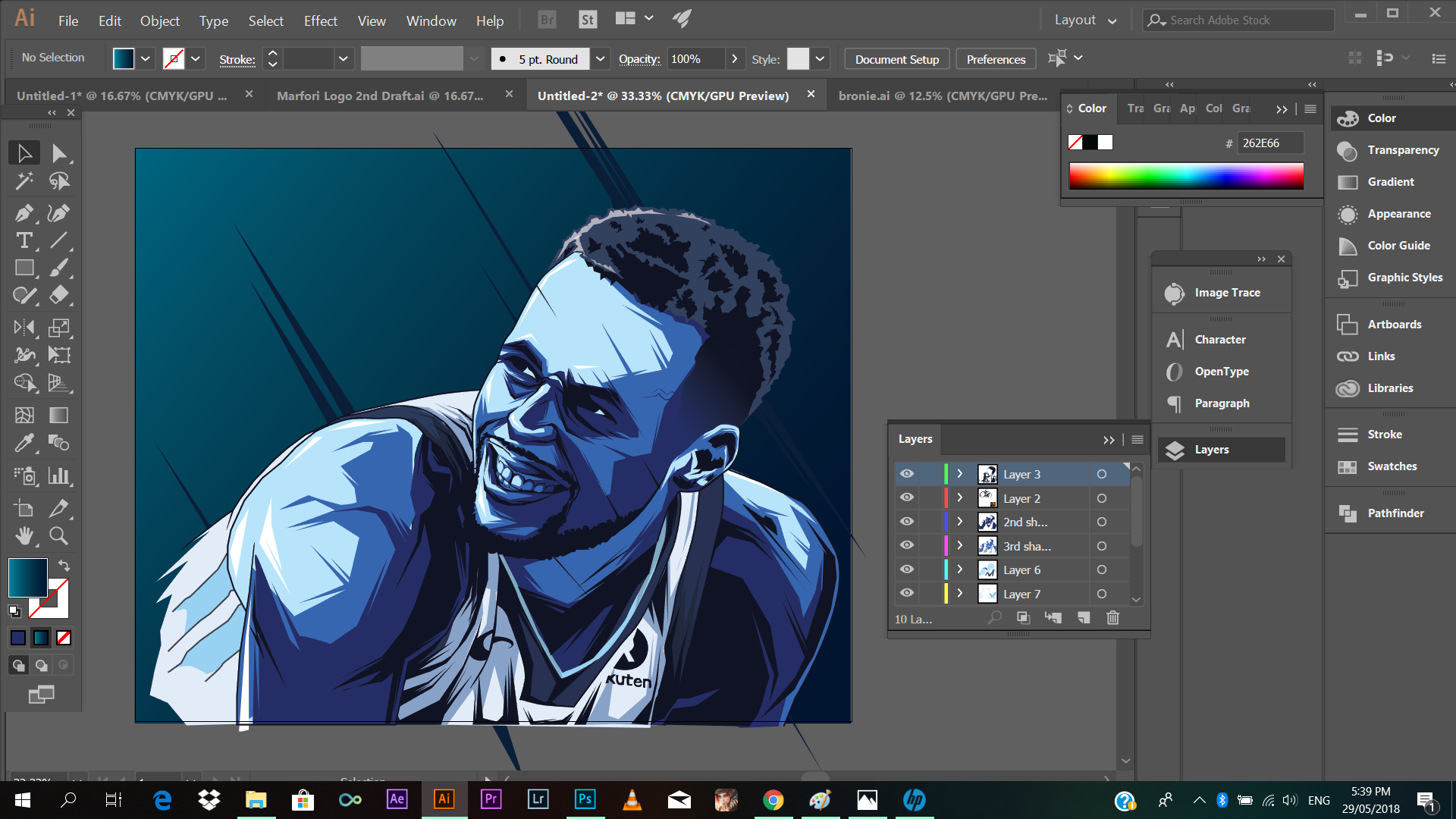The width and height of the screenshot is (1456, 819).
Task: Select the Eraser tool
Action: pos(59,295)
